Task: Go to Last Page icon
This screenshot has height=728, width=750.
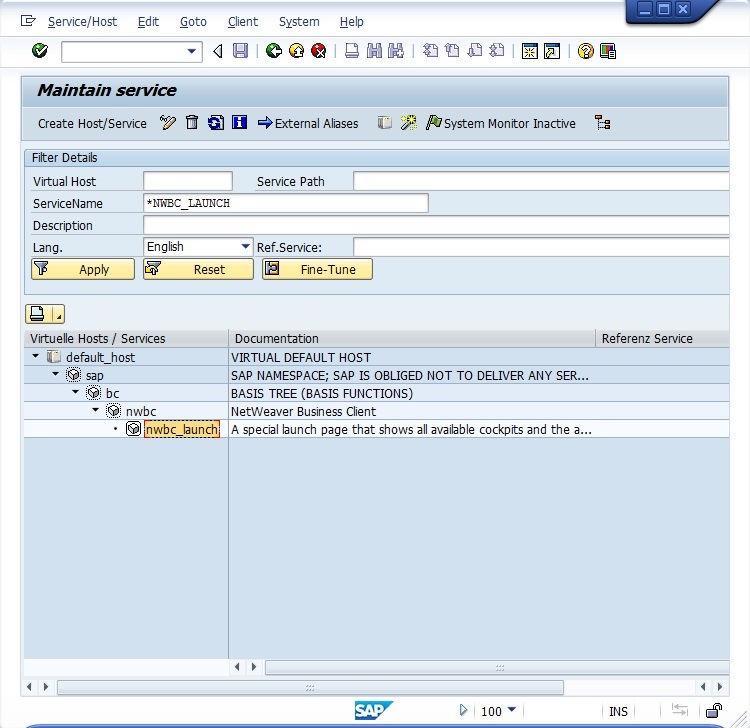Action: point(496,51)
